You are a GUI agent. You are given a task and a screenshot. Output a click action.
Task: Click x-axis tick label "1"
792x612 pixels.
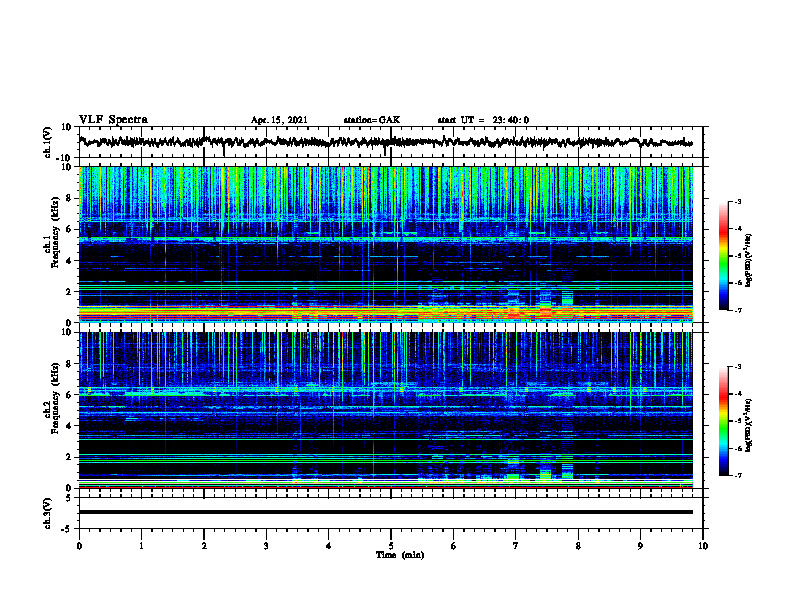pos(141,546)
